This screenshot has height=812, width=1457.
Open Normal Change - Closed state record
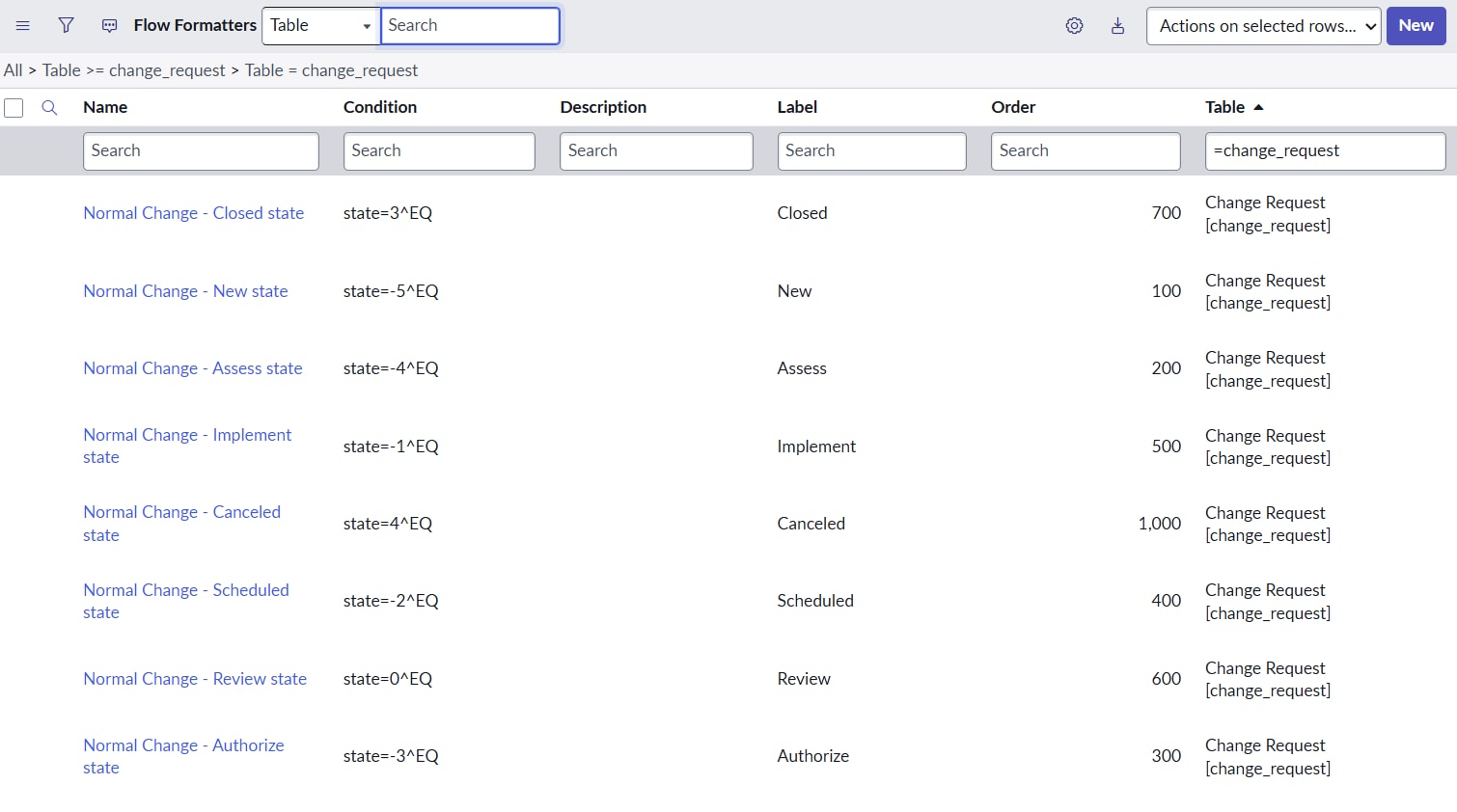193,213
